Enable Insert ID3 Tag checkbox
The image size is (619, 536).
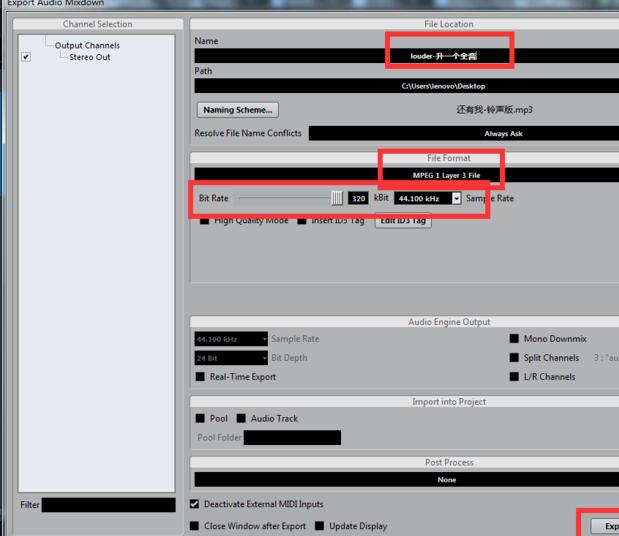(x=302, y=221)
